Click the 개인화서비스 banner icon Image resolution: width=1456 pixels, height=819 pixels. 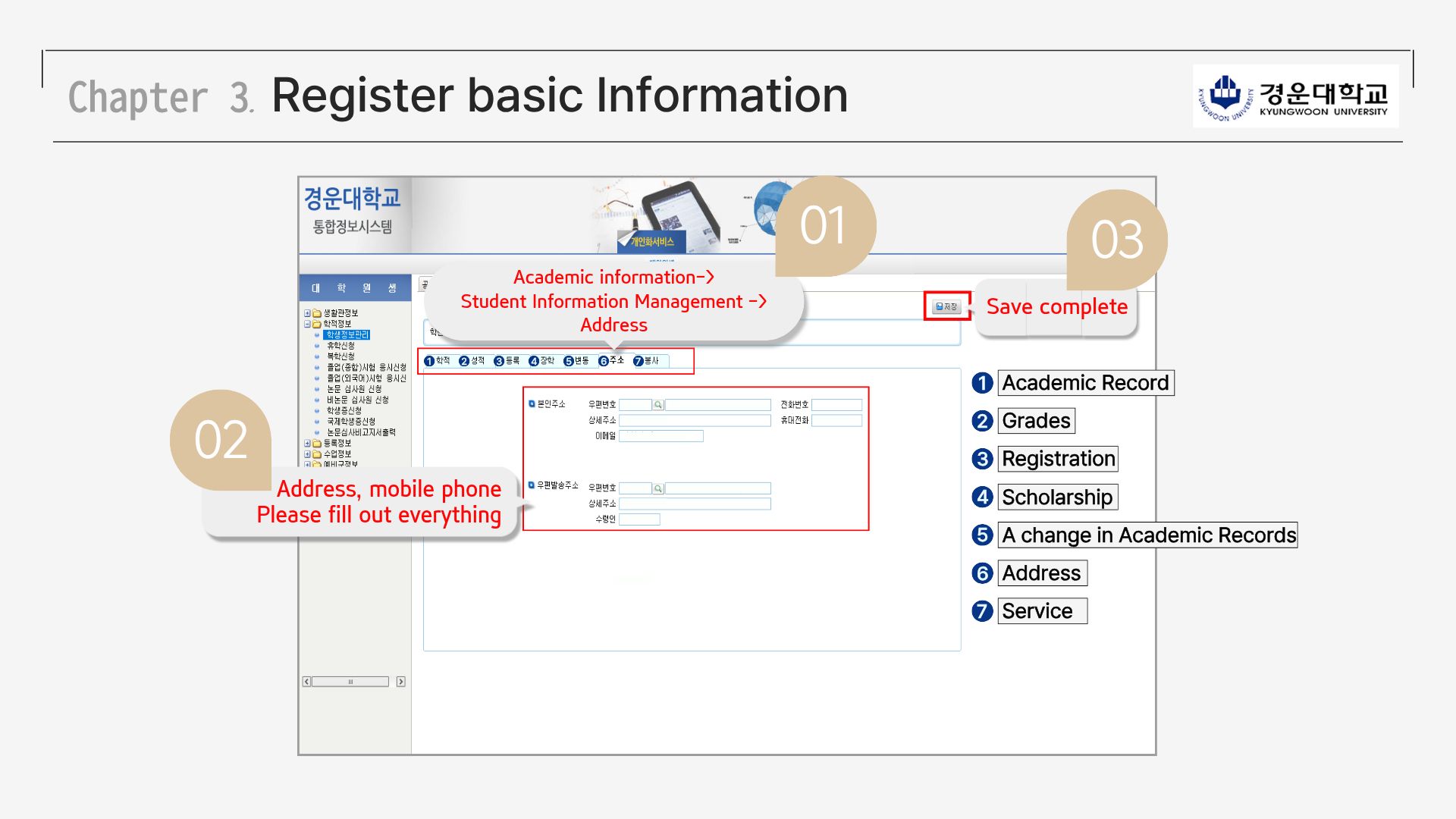(651, 241)
